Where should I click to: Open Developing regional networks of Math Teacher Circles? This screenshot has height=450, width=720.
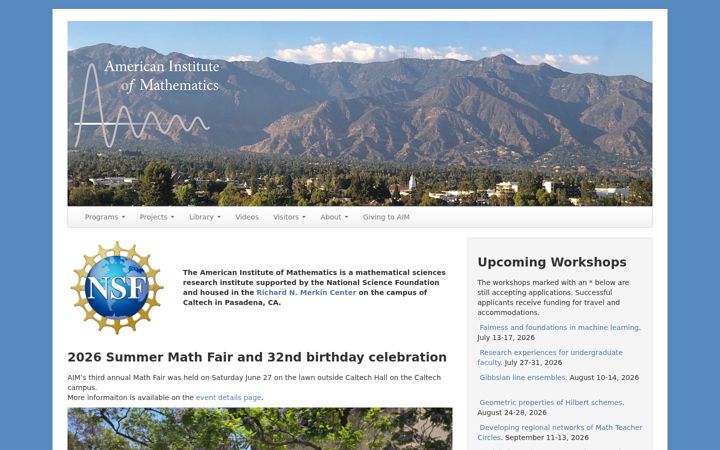point(560,432)
